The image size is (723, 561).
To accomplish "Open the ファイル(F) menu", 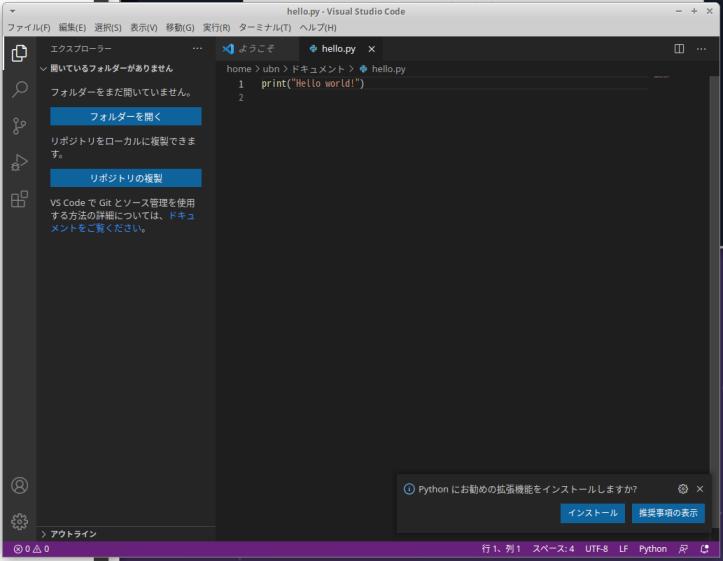I will (x=29, y=28).
